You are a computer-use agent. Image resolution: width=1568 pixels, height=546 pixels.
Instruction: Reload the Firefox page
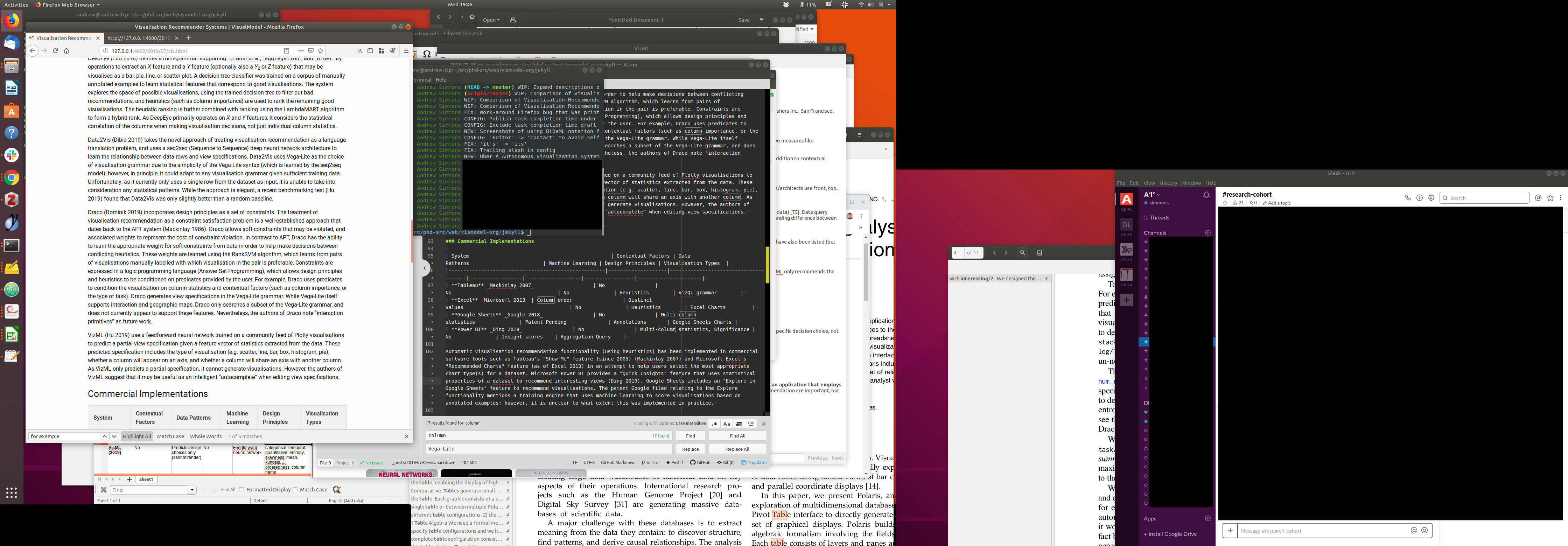(x=55, y=51)
